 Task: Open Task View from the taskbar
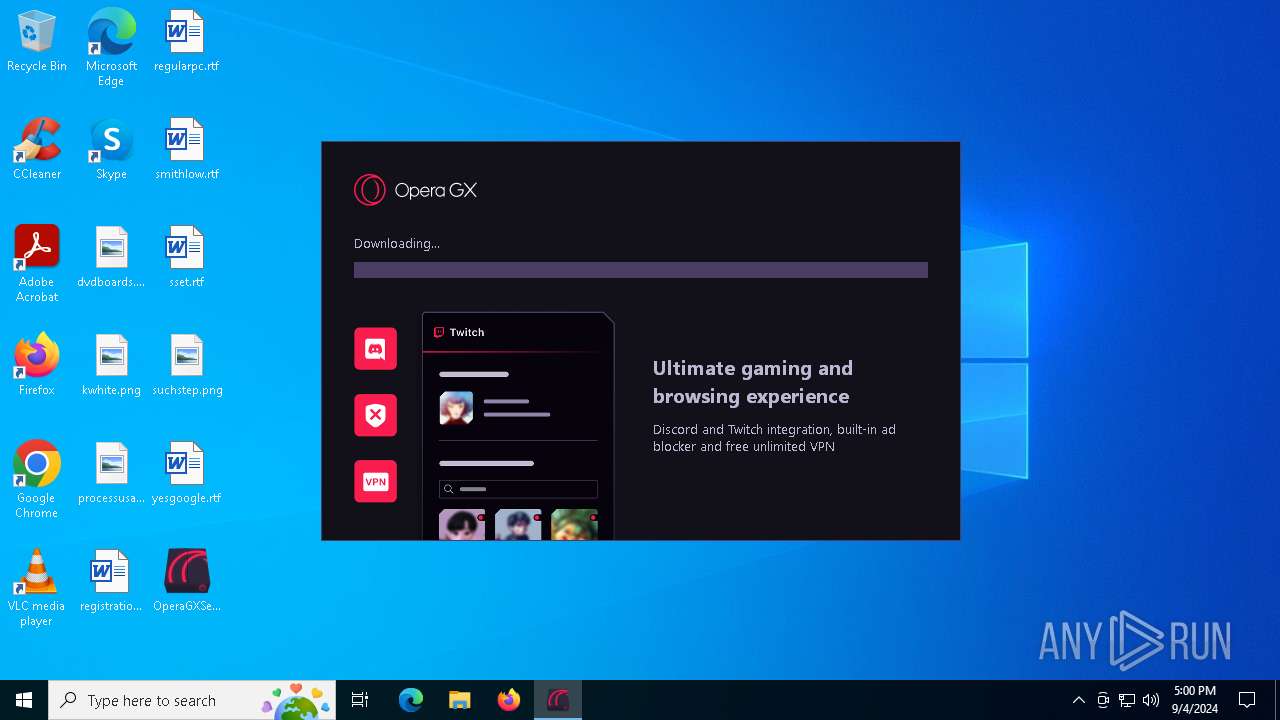pos(360,700)
